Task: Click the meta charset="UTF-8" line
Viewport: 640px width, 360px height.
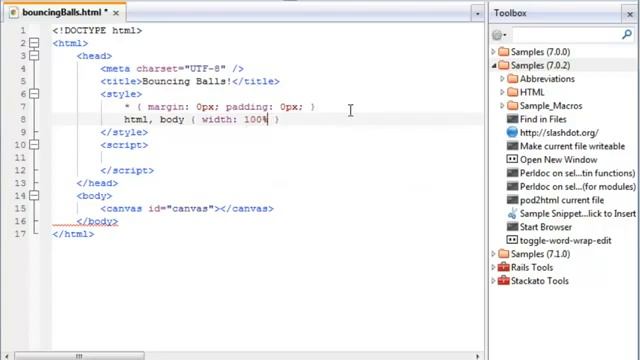Action: [172, 69]
